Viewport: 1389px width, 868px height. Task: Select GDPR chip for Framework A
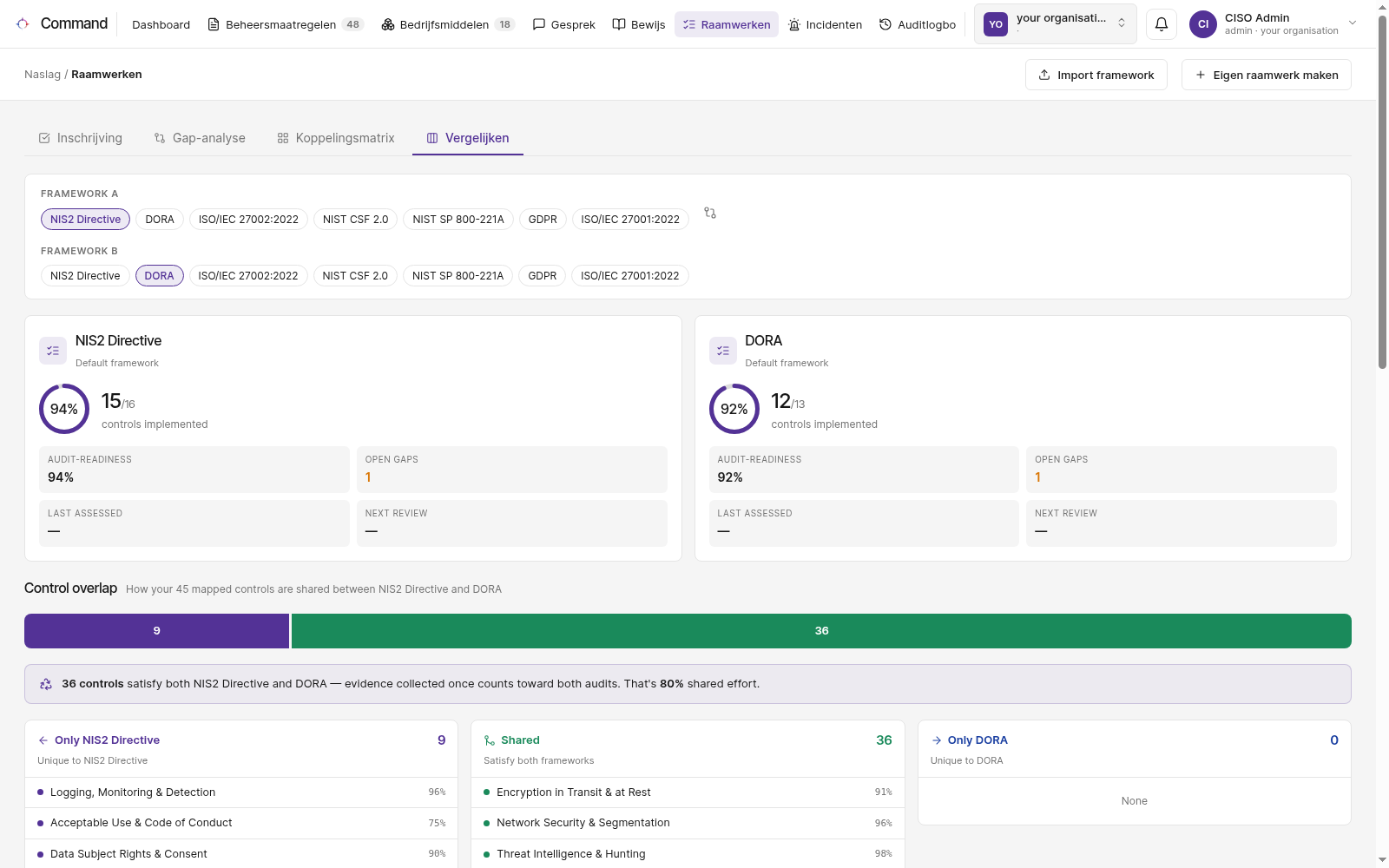tap(543, 220)
